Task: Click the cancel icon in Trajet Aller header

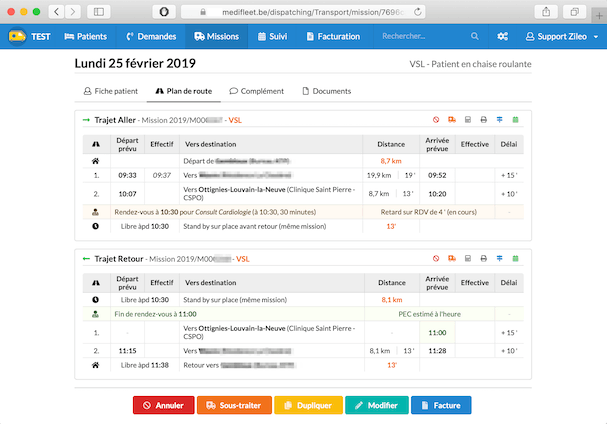Action: [x=436, y=121]
